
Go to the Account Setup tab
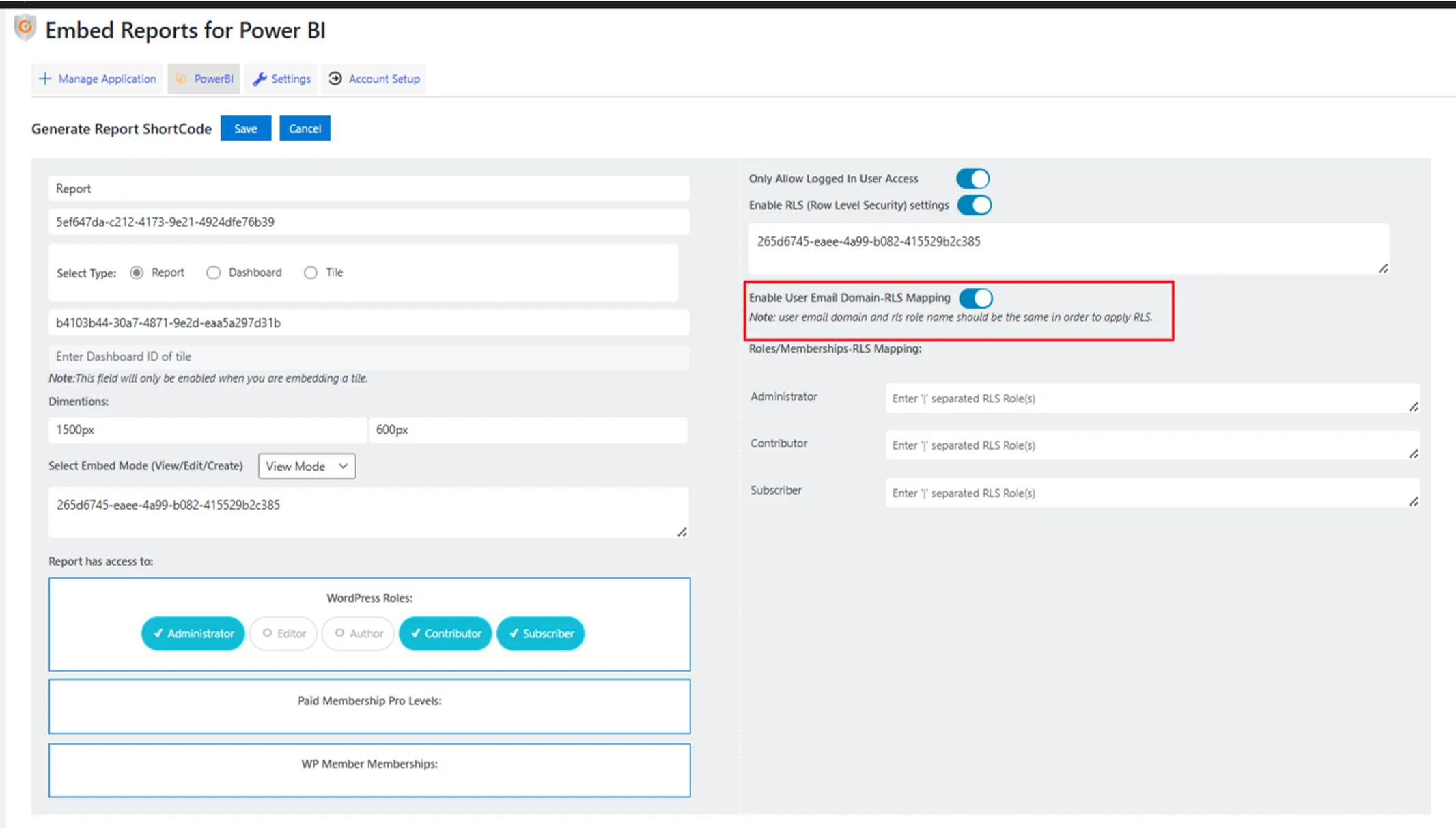(x=374, y=79)
